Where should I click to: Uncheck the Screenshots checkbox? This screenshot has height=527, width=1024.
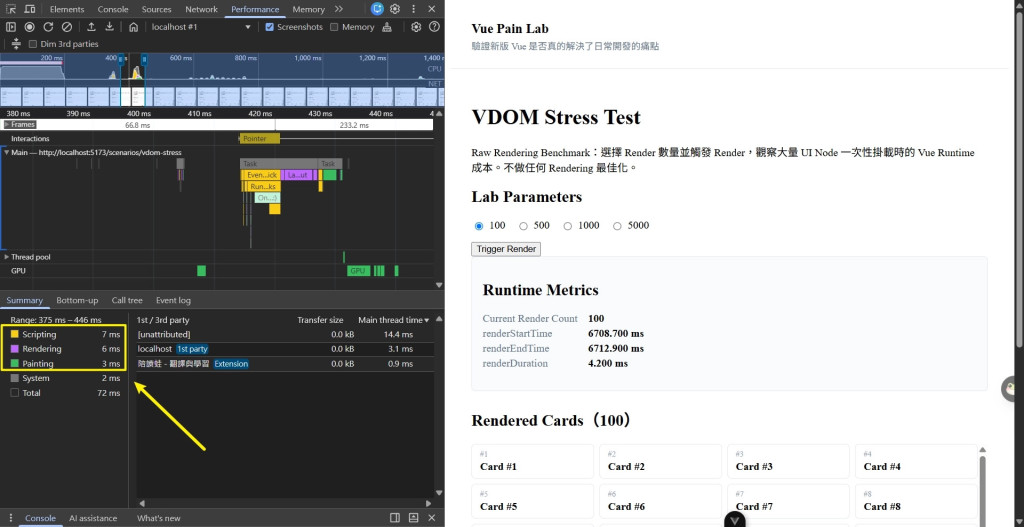[x=269, y=27]
